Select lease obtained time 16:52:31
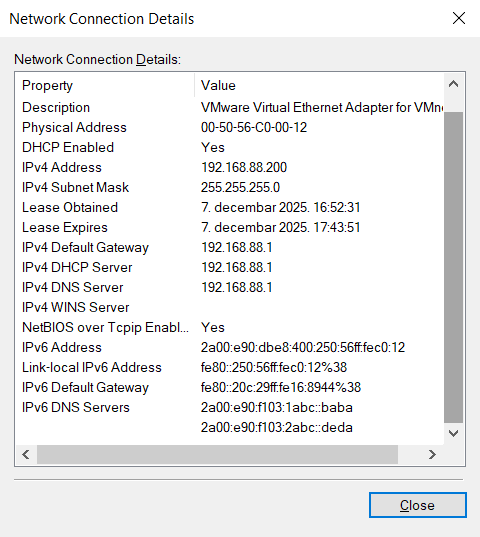 337,208
